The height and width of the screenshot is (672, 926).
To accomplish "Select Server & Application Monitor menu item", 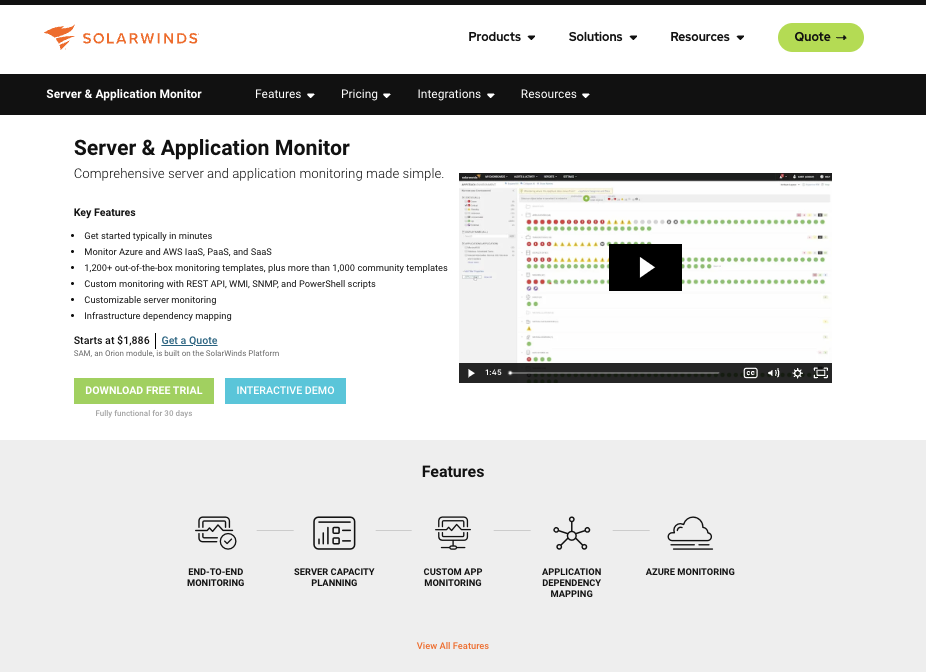I will [123, 94].
